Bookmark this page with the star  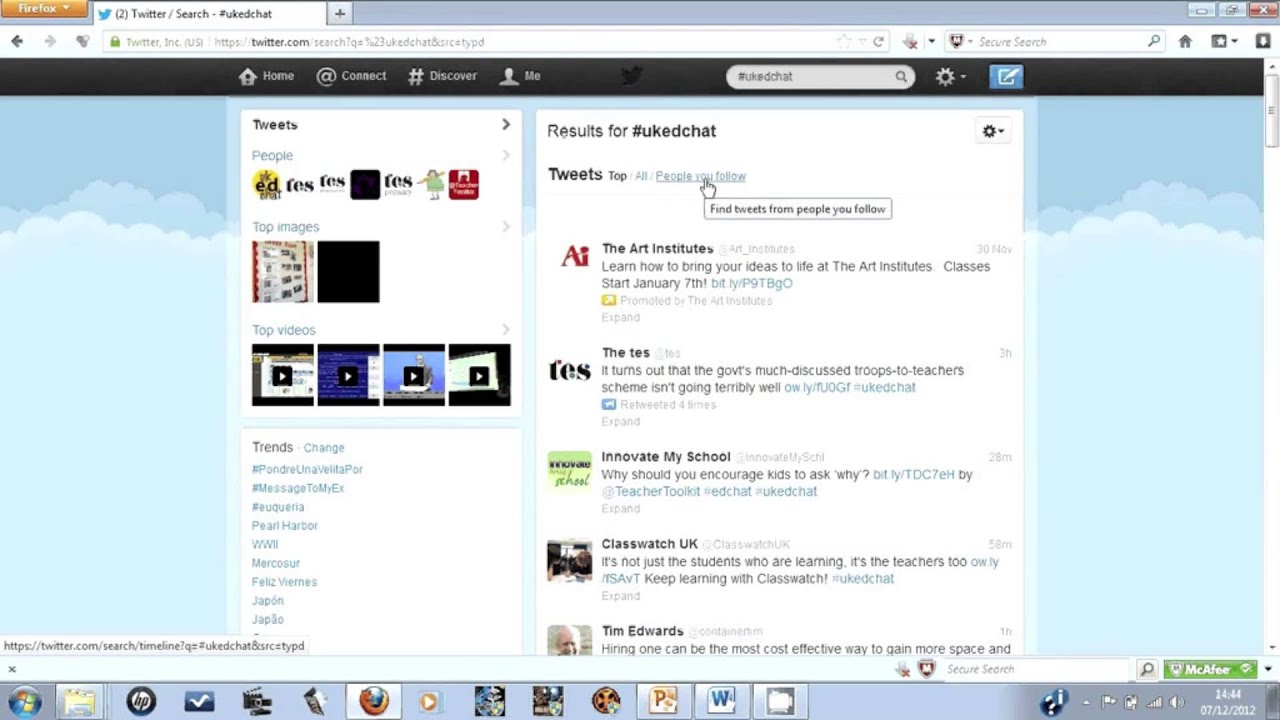point(844,42)
